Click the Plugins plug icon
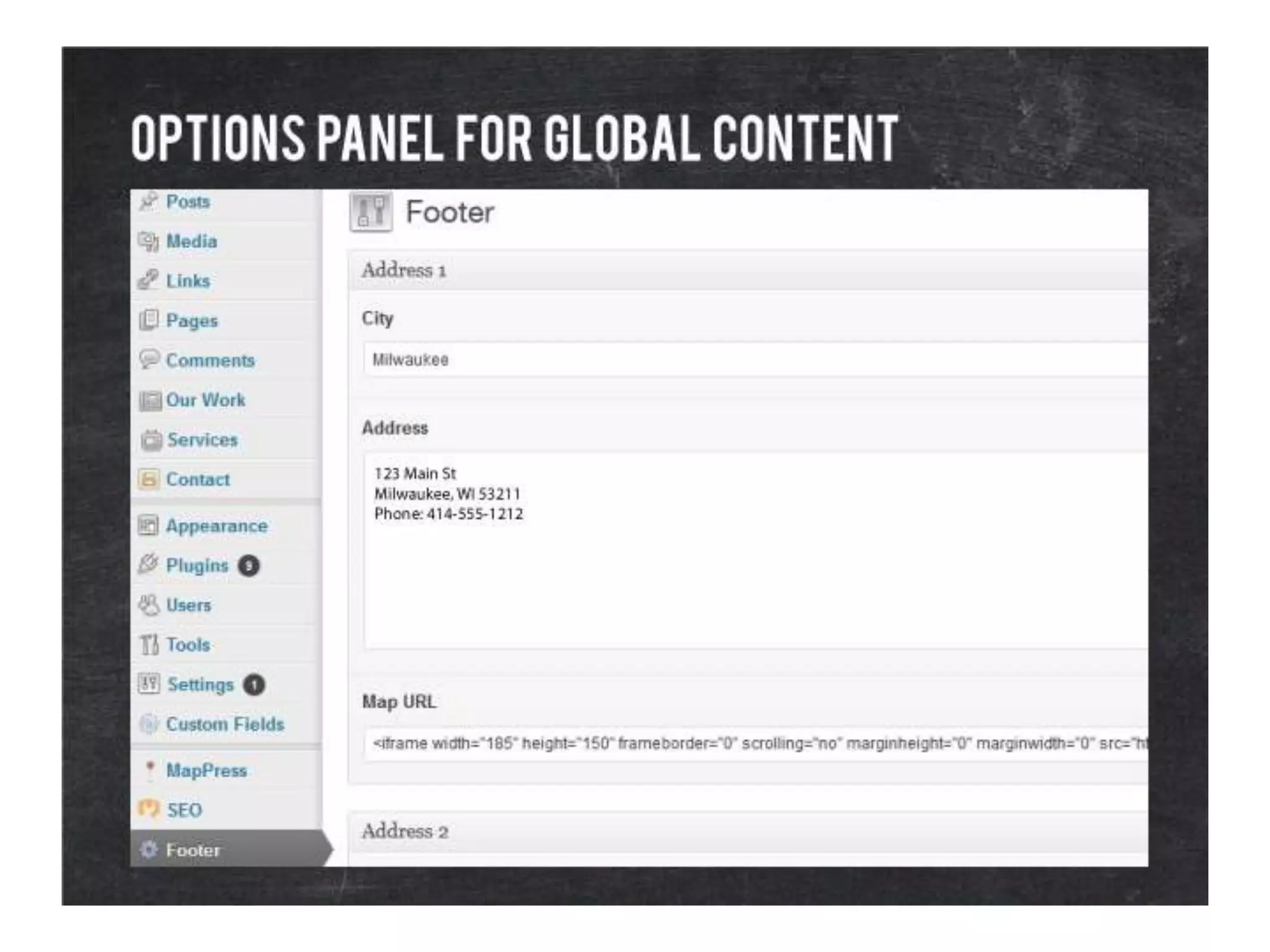Image resolution: width=1270 pixels, height=952 pixels. (x=149, y=565)
